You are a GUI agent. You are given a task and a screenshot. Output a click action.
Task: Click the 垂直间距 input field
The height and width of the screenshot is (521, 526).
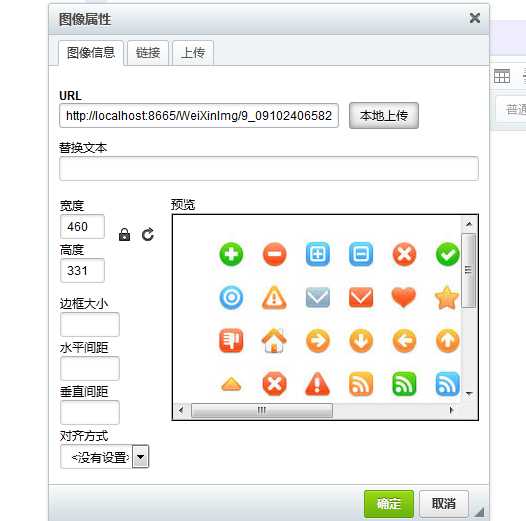90,412
